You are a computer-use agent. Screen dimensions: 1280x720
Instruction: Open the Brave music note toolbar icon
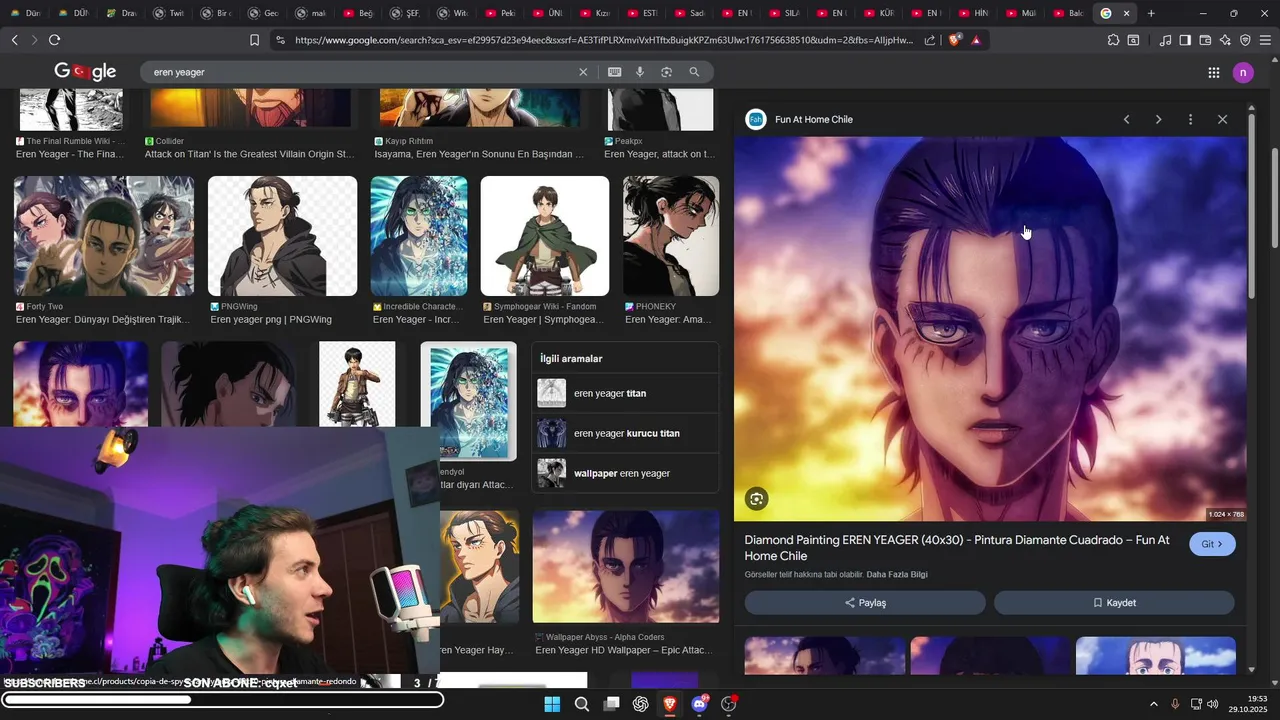[1165, 40]
